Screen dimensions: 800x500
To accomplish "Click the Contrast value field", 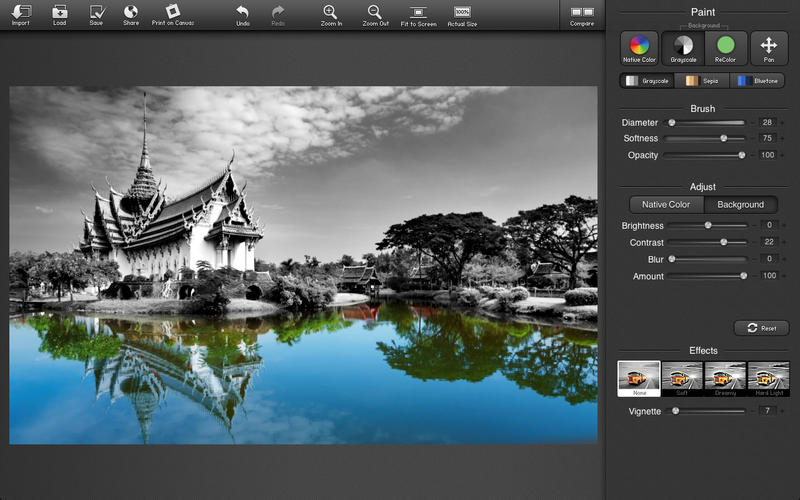I will click(x=768, y=242).
